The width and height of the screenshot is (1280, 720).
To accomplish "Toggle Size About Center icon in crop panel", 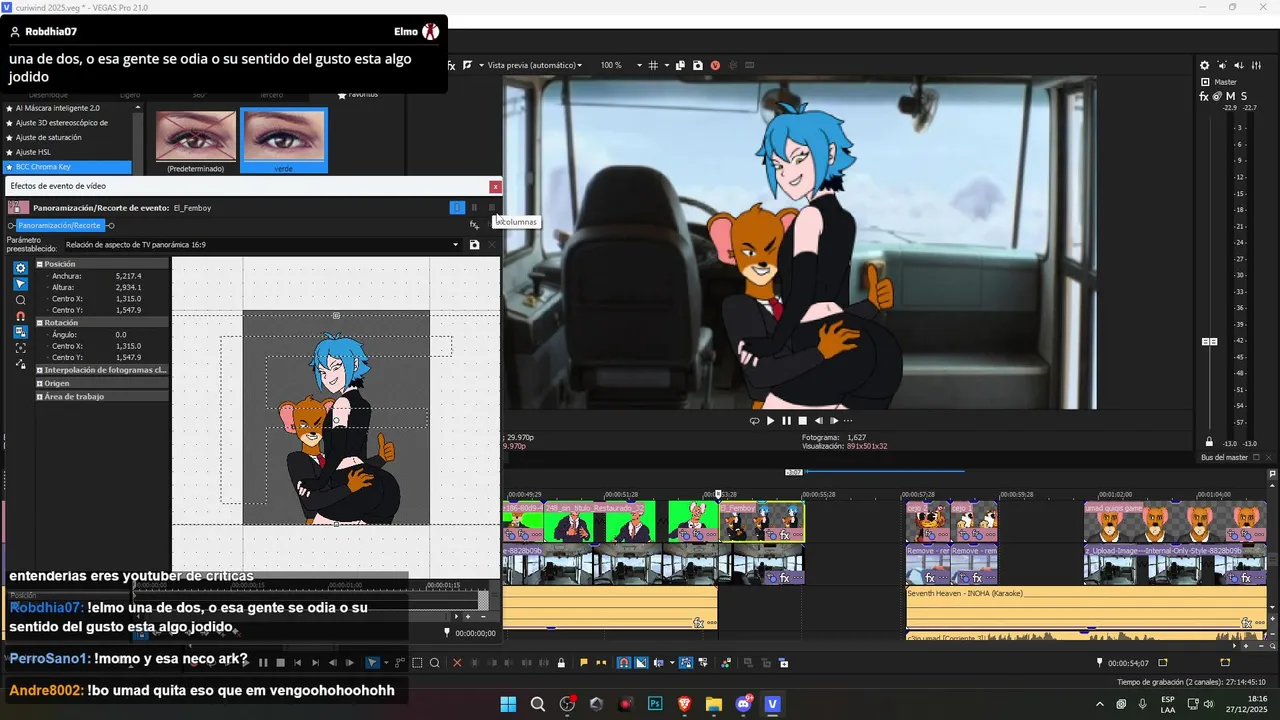I will 20,348.
